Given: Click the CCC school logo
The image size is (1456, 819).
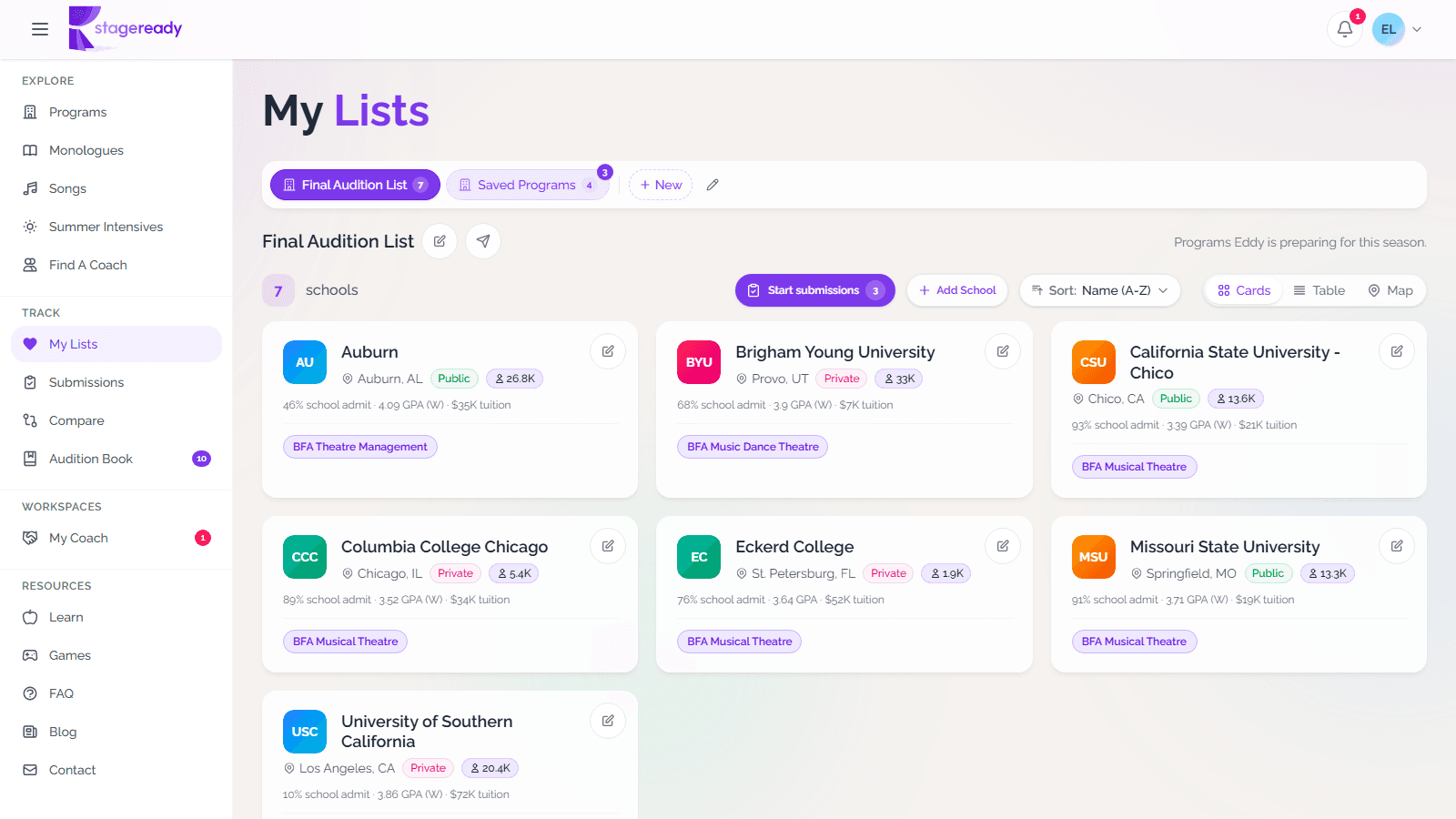Looking at the screenshot, I should tap(305, 557).
